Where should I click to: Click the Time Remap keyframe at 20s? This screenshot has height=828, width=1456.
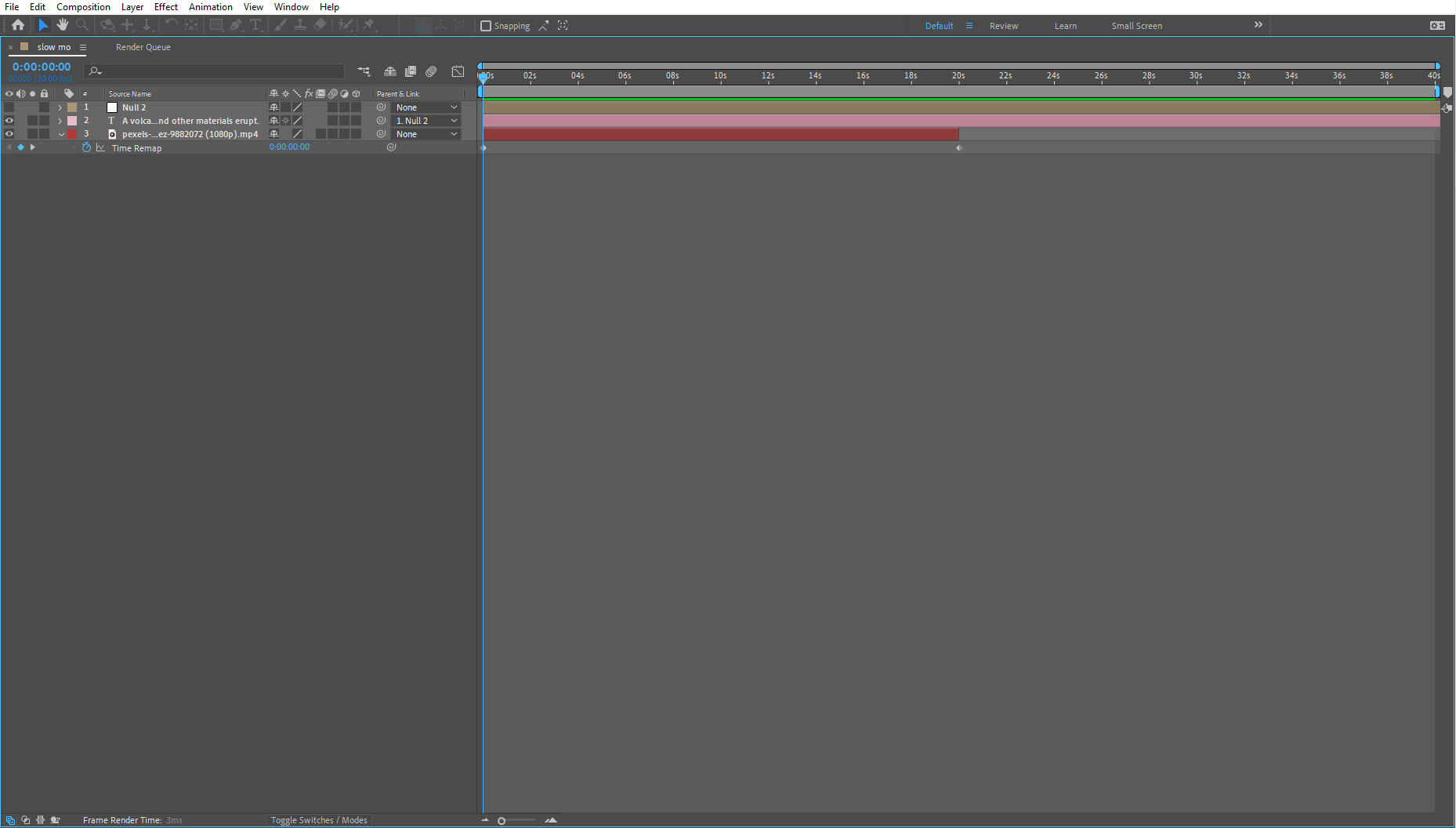click(958, 147)
